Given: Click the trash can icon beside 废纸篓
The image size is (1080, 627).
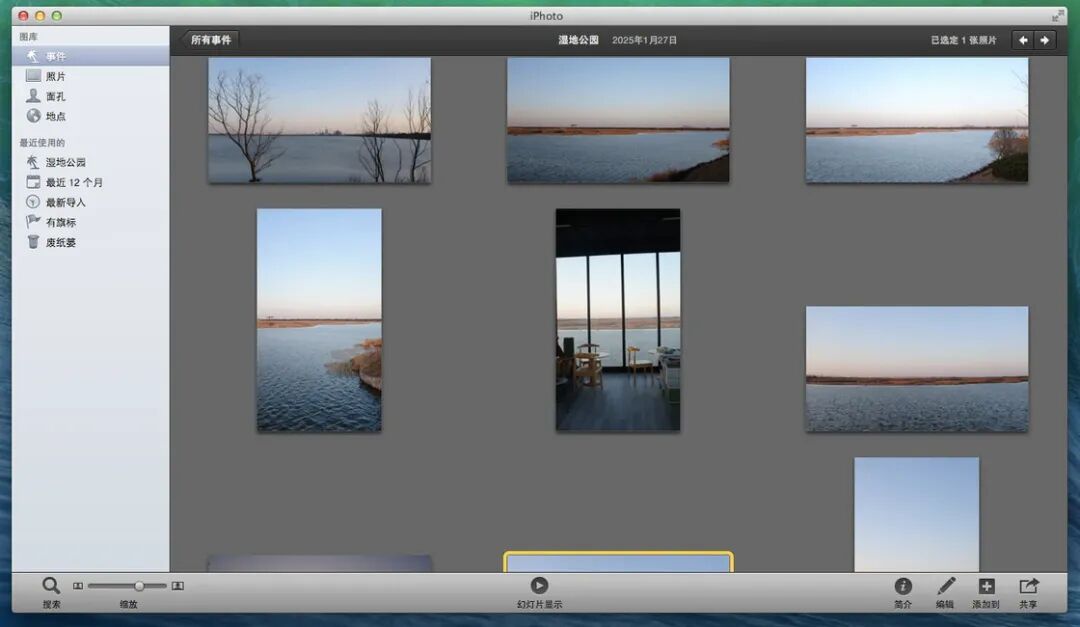Looking at the screenshot, I should pos(33,242).
